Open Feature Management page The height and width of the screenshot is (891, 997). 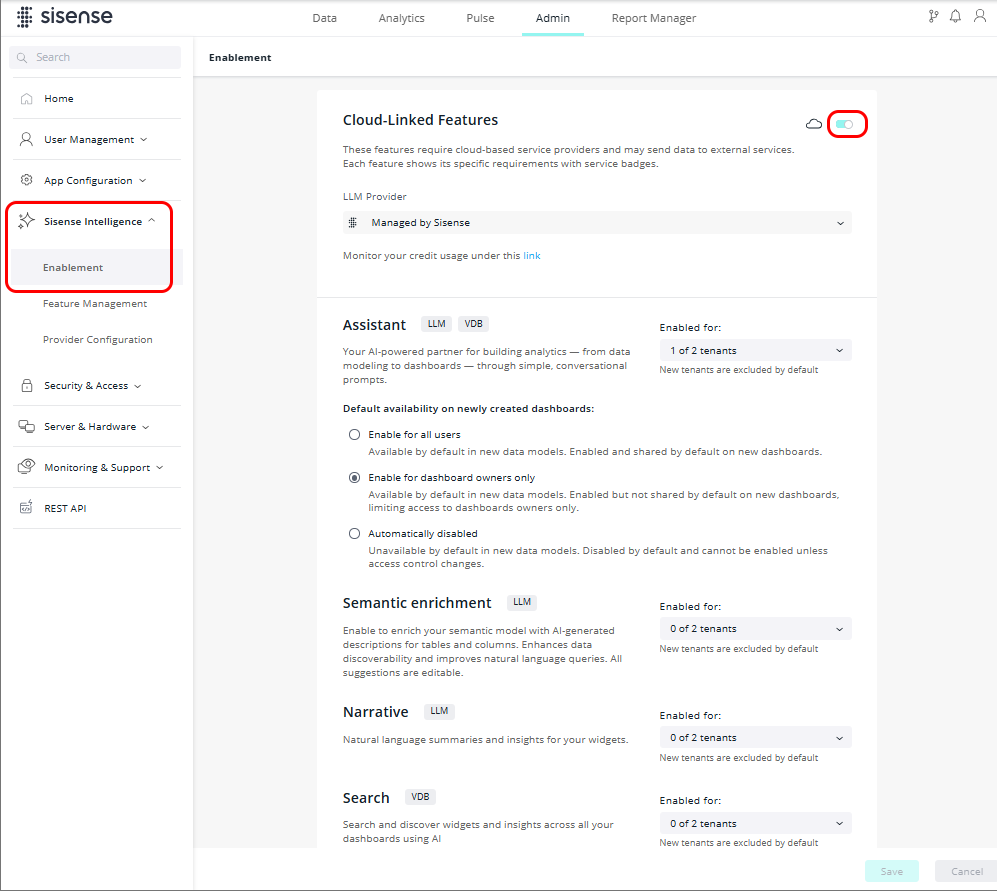coord(95,303)
